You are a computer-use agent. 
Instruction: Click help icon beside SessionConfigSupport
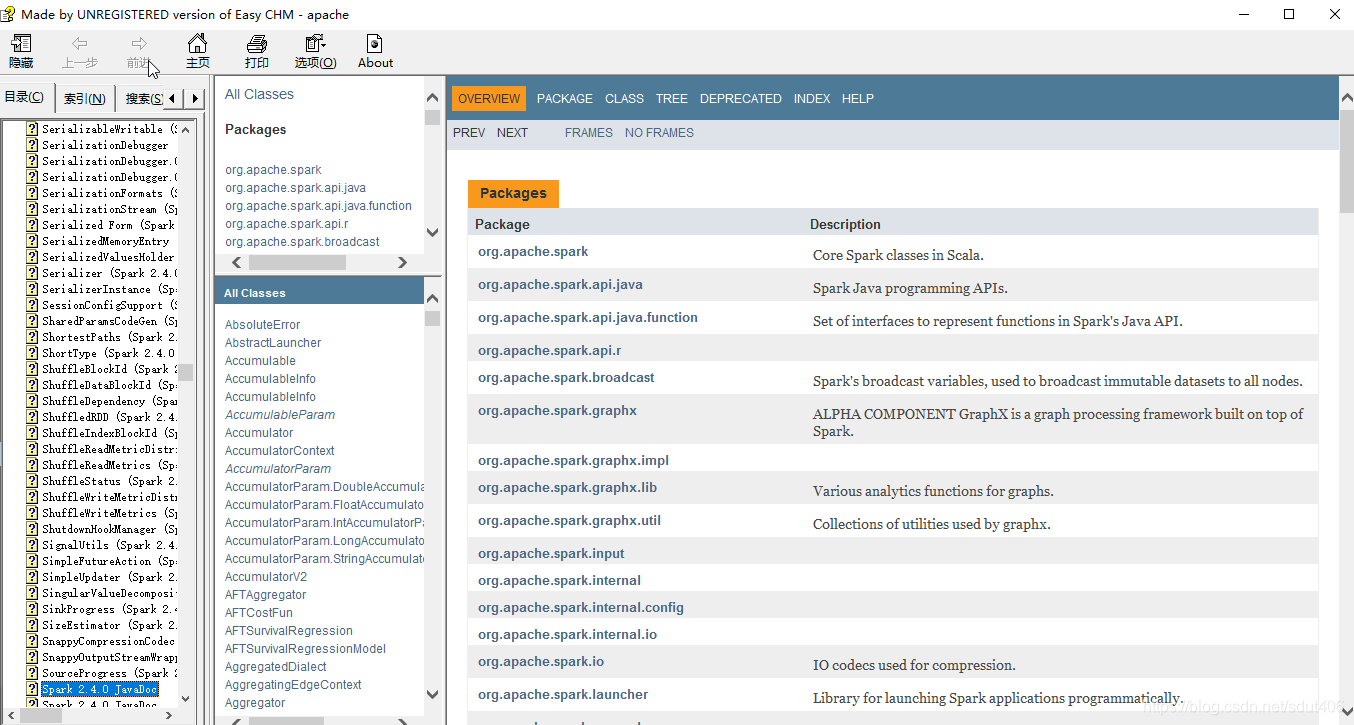point(32,305)
